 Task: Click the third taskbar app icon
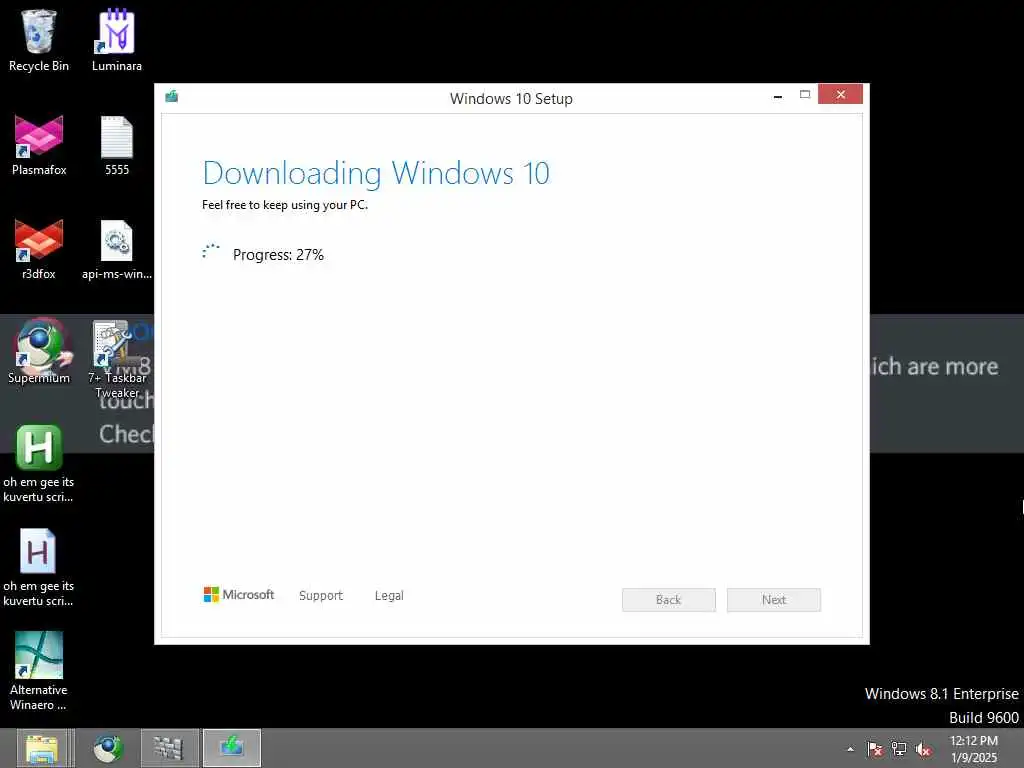(x=168, y=748)
